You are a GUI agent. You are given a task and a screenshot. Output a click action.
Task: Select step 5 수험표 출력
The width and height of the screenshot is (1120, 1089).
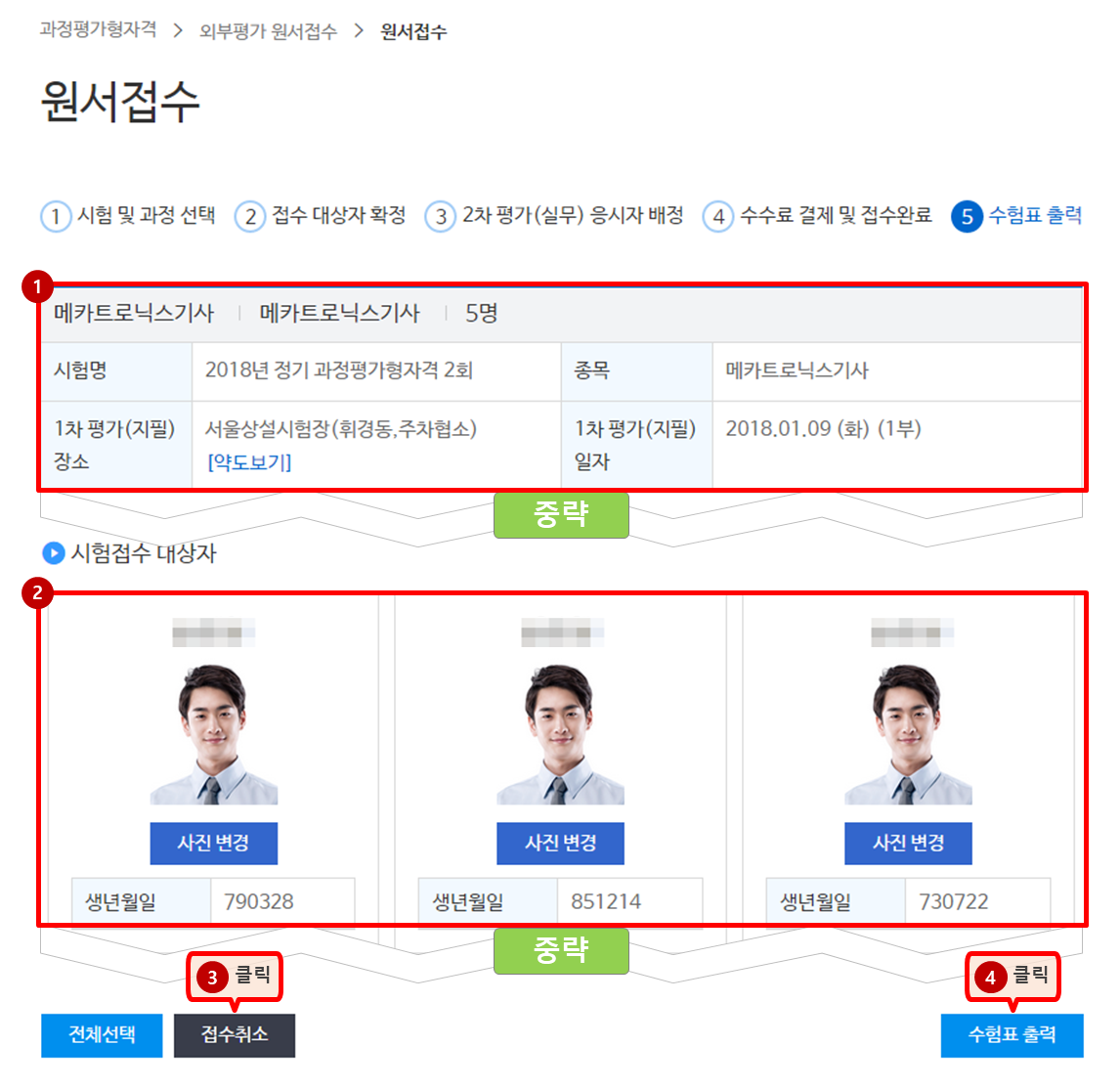point(1017,215)
